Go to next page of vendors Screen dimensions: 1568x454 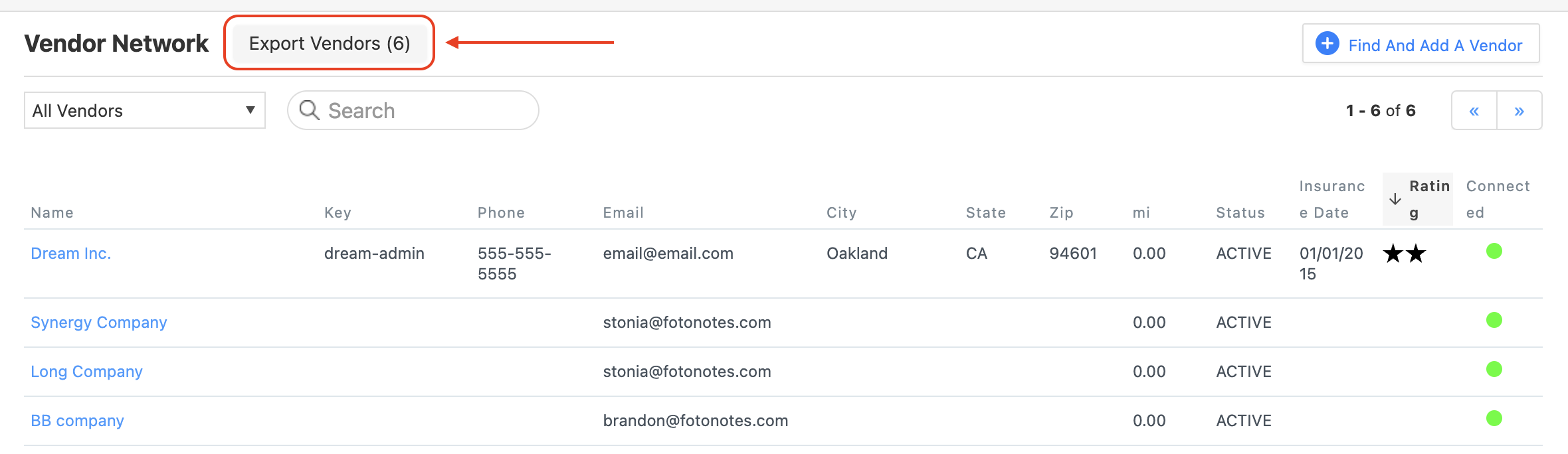[1519, 110]
